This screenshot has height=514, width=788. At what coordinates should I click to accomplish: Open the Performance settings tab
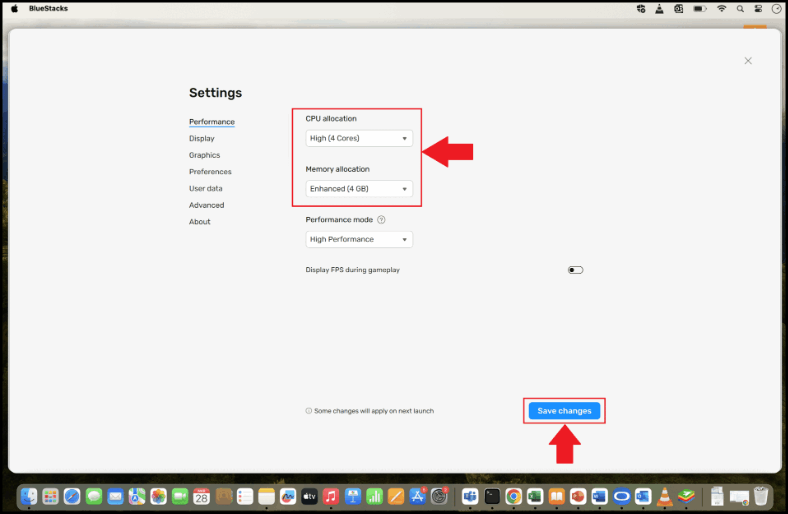tap(212, 122)
